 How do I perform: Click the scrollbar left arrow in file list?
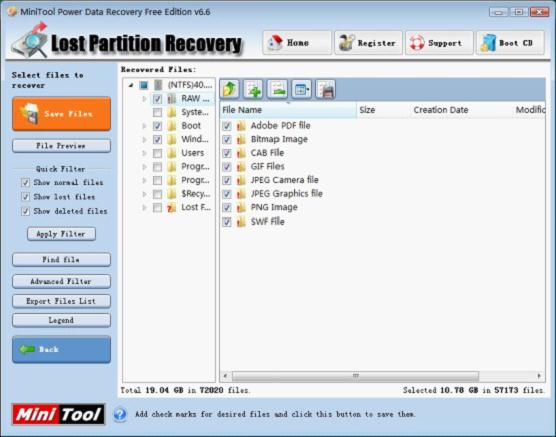click(x=226, y=376)
